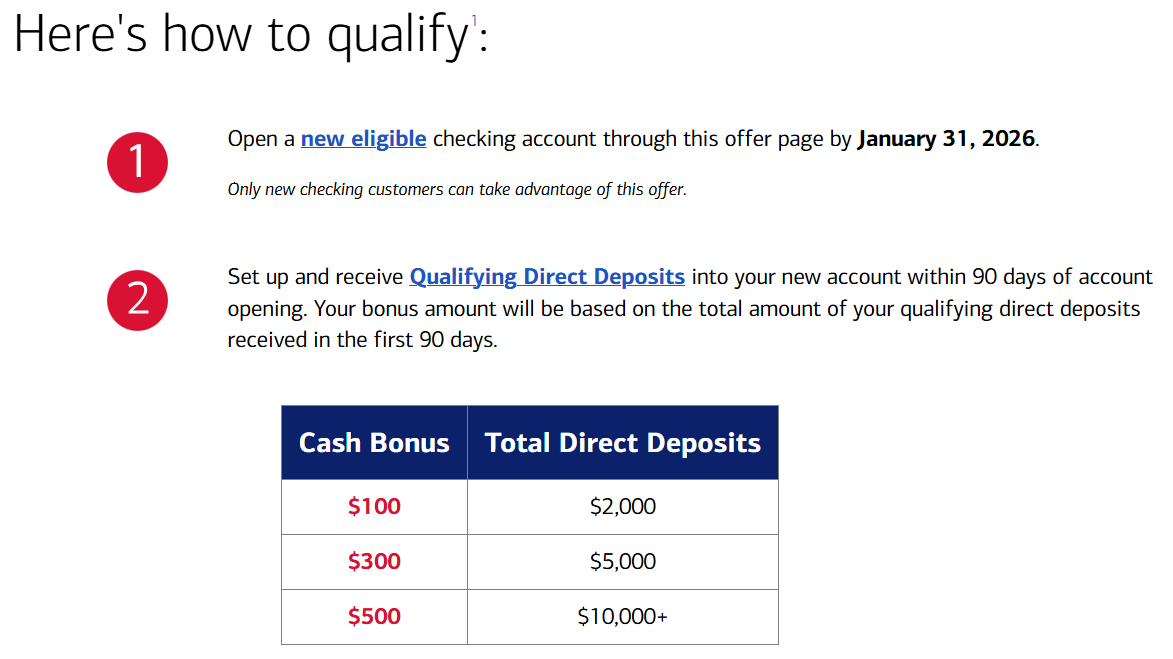
Task: Click the red step 1 circle icon
Action: click(137, 162)
